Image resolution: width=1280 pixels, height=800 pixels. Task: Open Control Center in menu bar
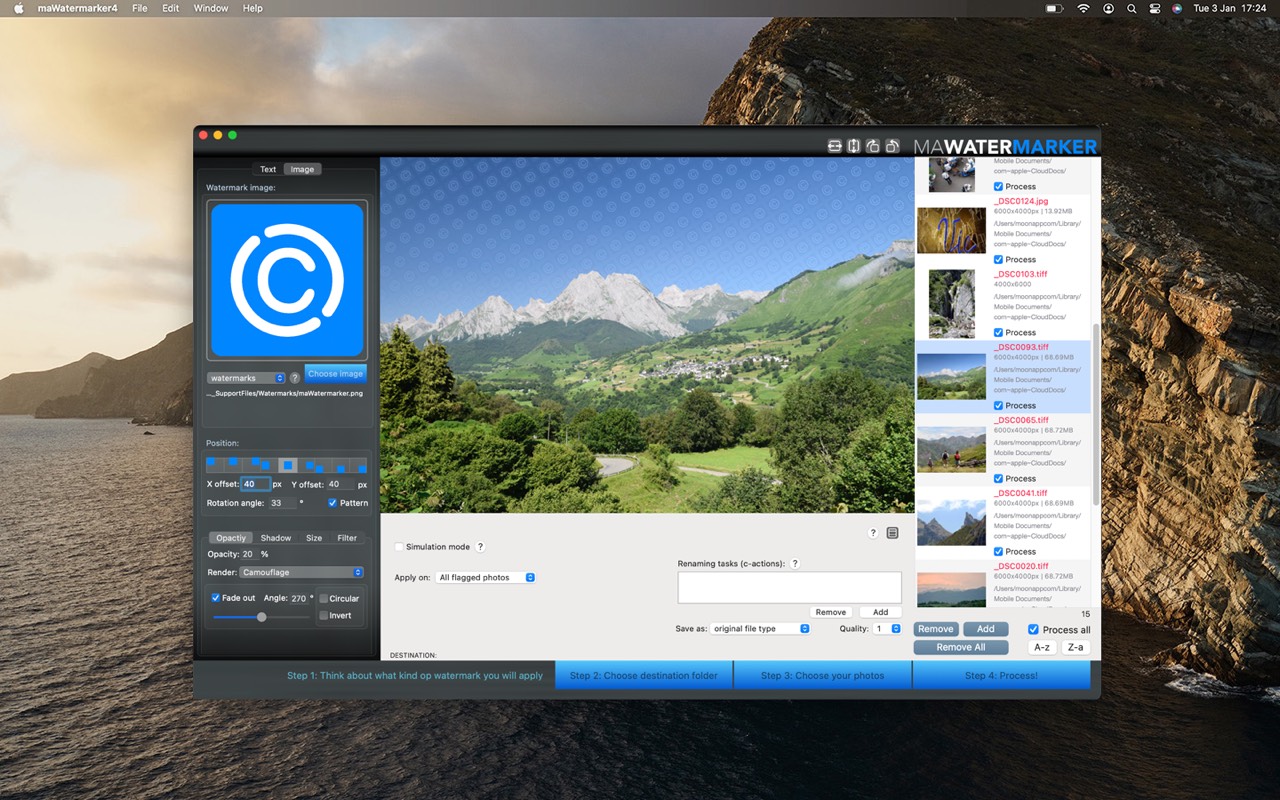coord(1154,8)
